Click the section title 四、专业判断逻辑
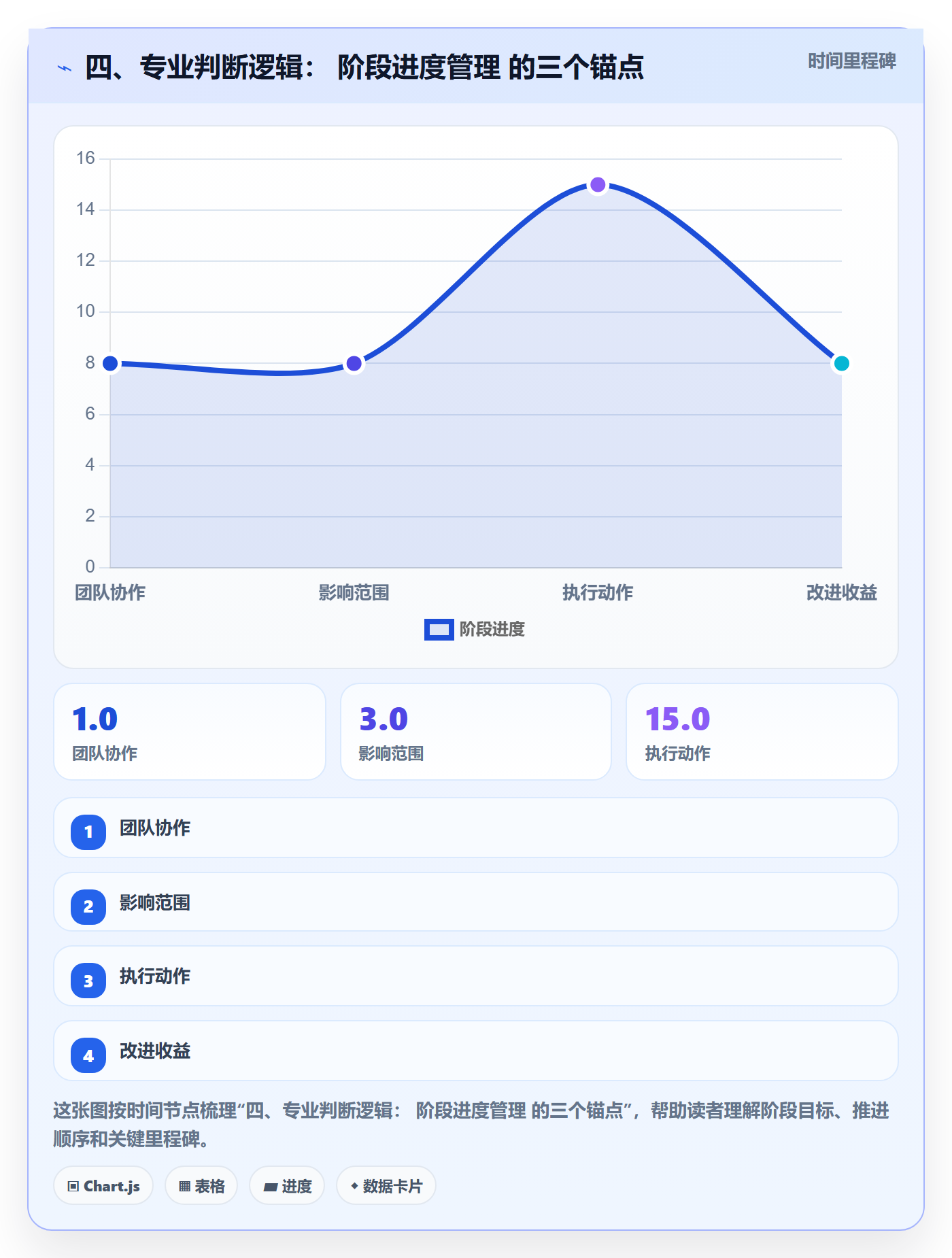This screenshot has height=1258, width=952. pos(364,67)
